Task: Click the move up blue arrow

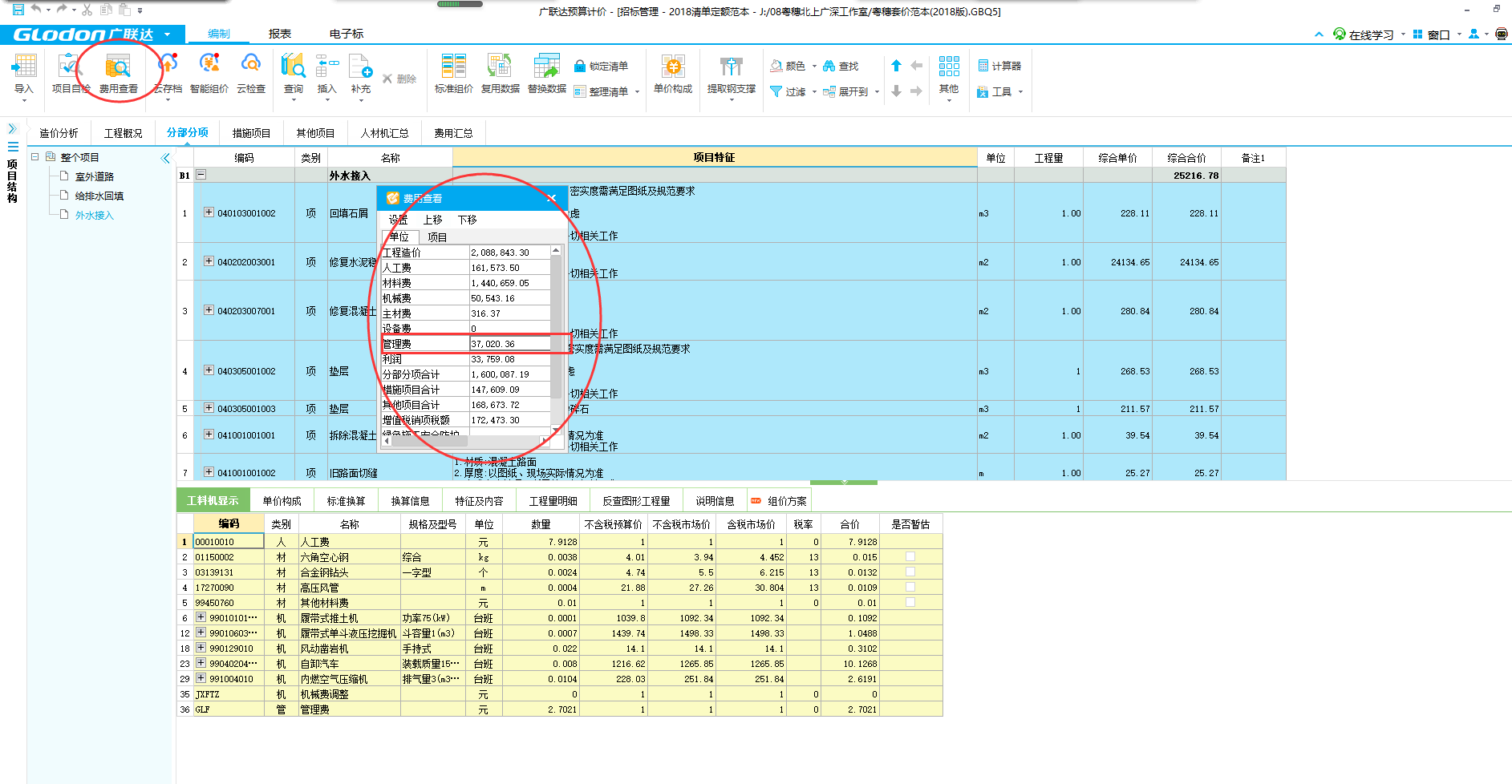Action: 897,66
